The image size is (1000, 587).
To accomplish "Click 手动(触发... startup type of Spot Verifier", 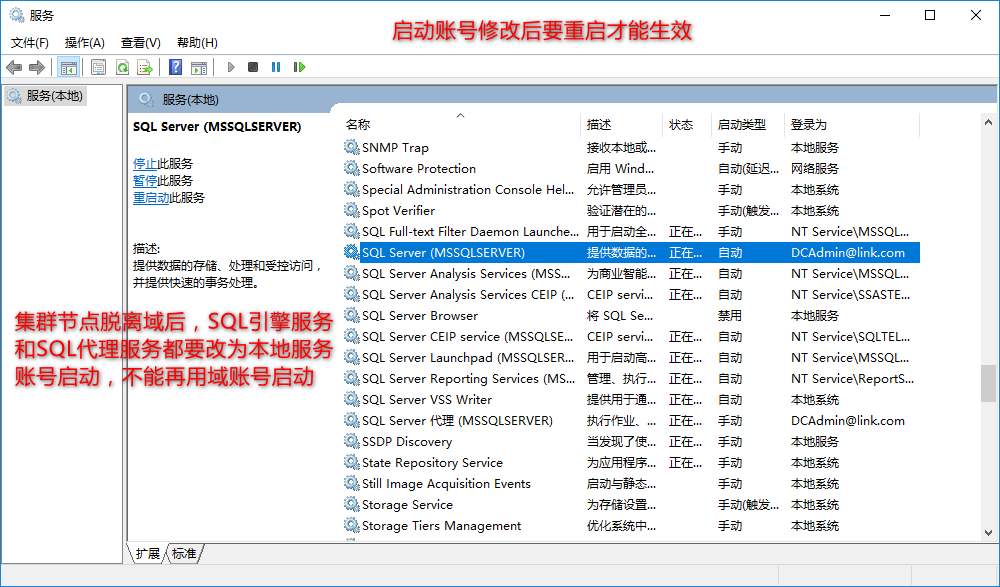I will point(748,211).
